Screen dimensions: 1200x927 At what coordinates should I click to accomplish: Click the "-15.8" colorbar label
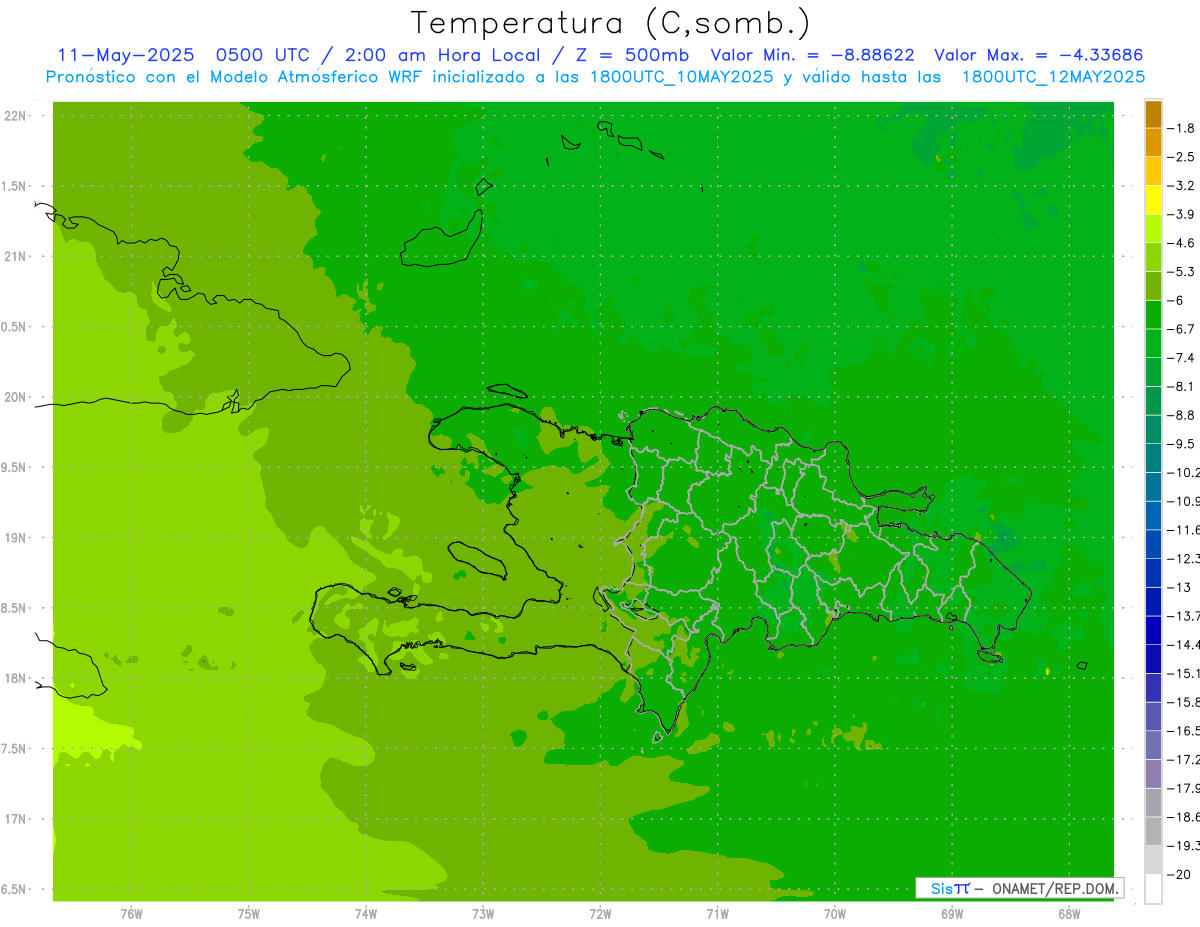[x=1185, y=702]
